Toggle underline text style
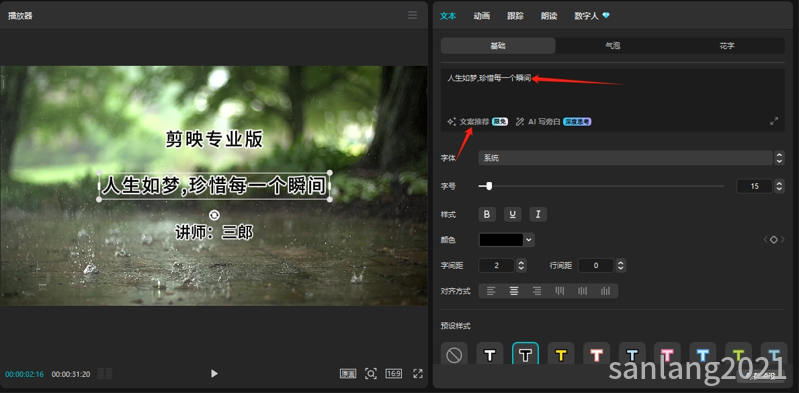Image resolution: width=799 pixels, height=393 pixels. pyautogui.click(x=512, y=215)
